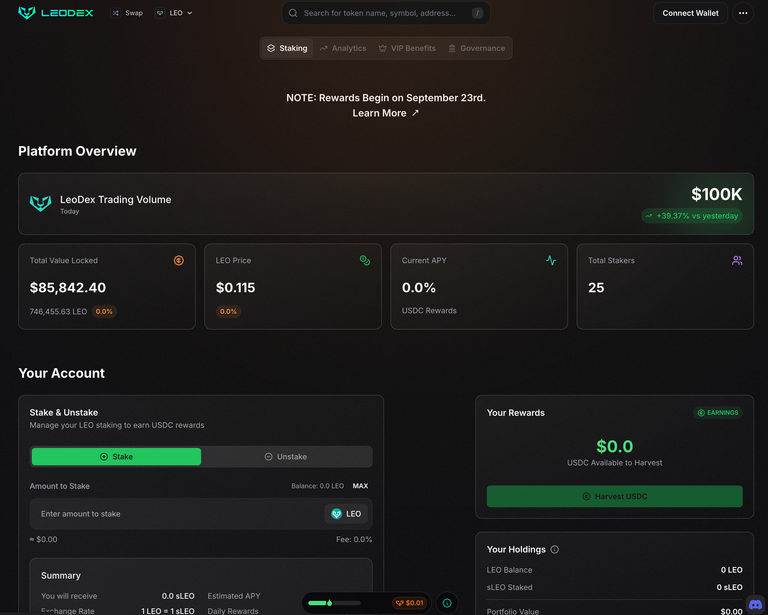Viewport: 768px width, 615px height.
Task: Click the magnifier icon in search bar
Action: [x=293, y=13]
